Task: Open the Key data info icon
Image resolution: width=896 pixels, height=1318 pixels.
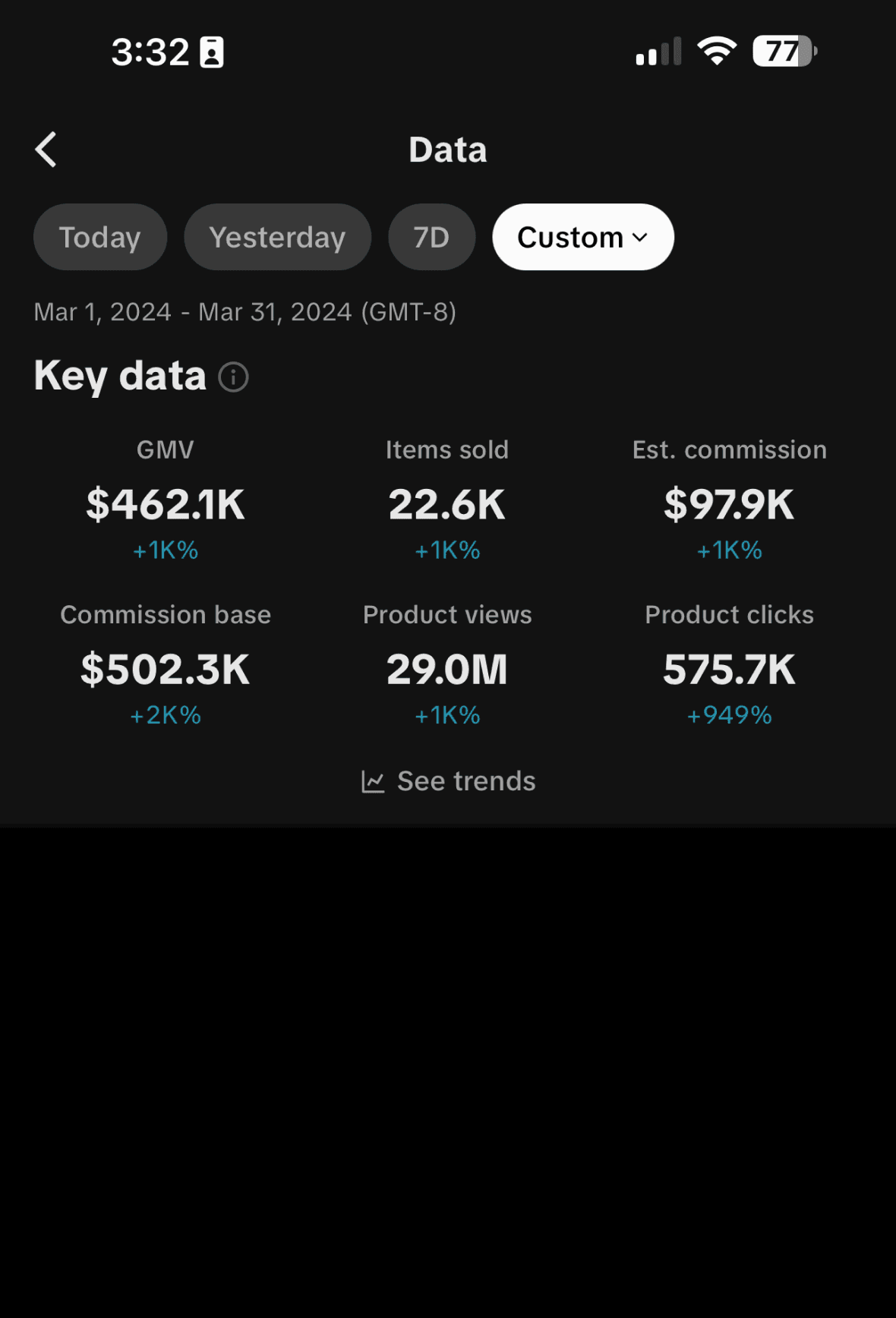Action: pyautogui.click(x=234, y=377)
